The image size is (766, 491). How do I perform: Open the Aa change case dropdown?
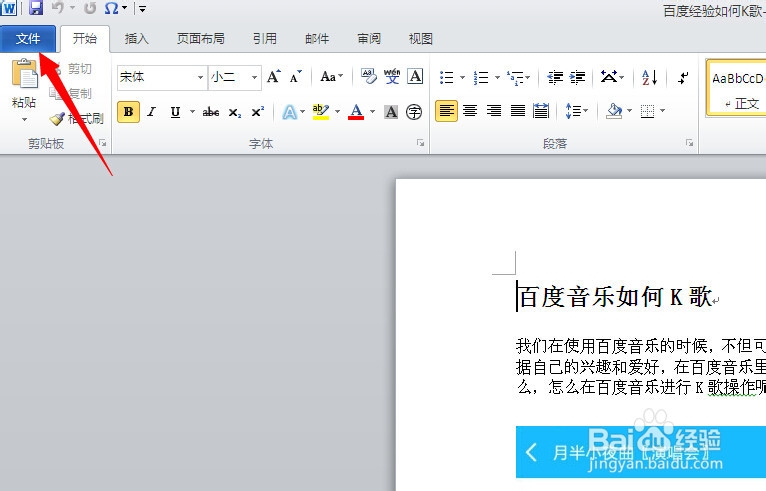pyautogui.click(x=331, y=77)
